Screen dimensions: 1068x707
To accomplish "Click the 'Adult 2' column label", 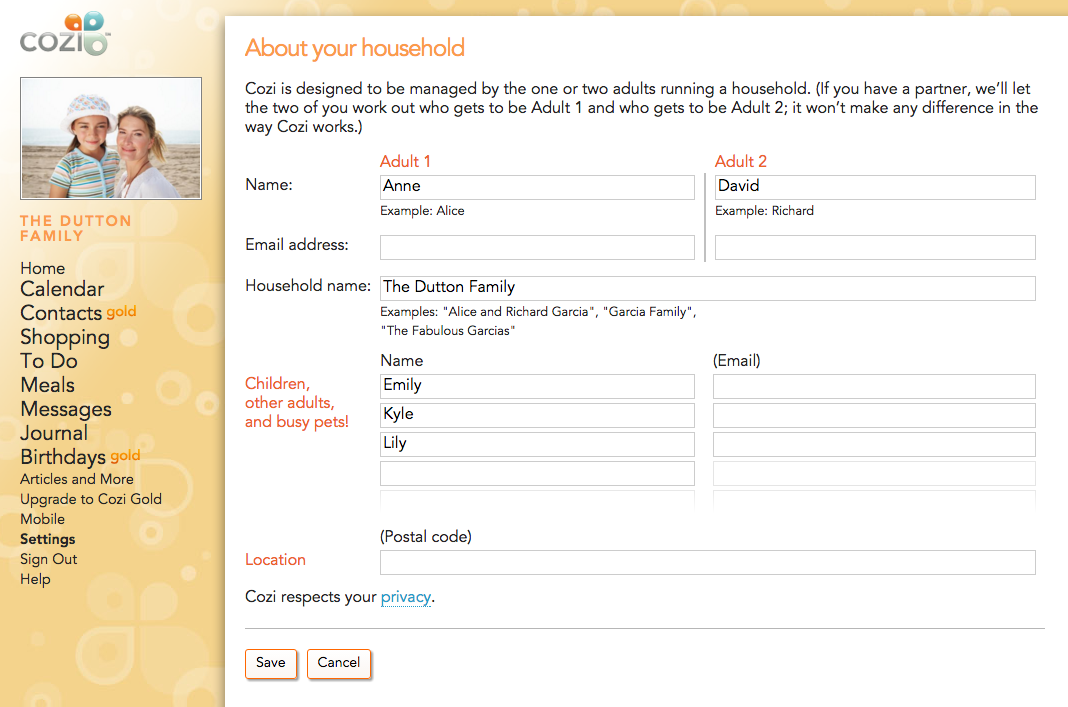I will pyautogui.click(x=740, y=161).
